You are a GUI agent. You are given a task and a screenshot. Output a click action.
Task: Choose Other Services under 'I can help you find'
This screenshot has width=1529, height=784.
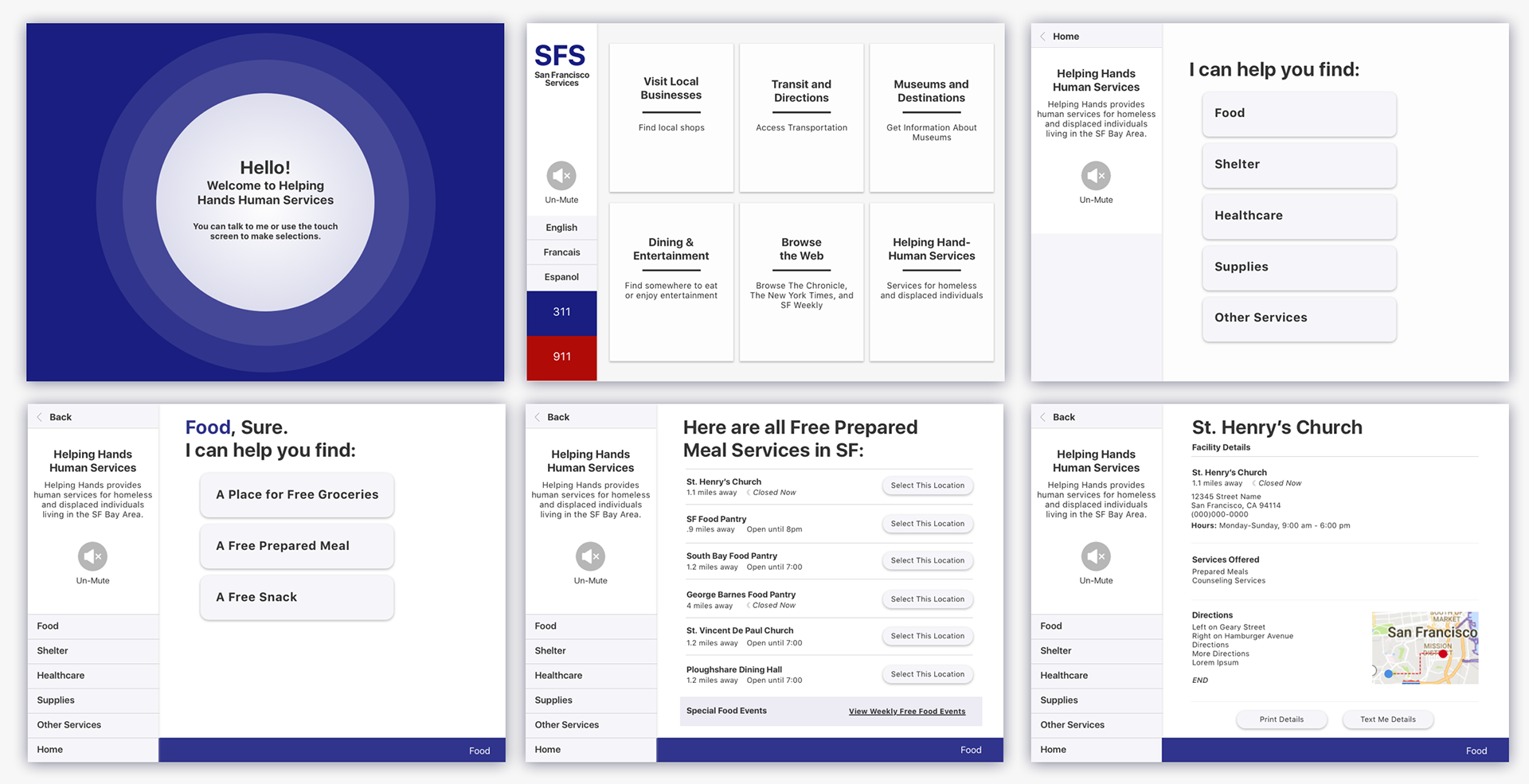click(x=1299, y=318)
